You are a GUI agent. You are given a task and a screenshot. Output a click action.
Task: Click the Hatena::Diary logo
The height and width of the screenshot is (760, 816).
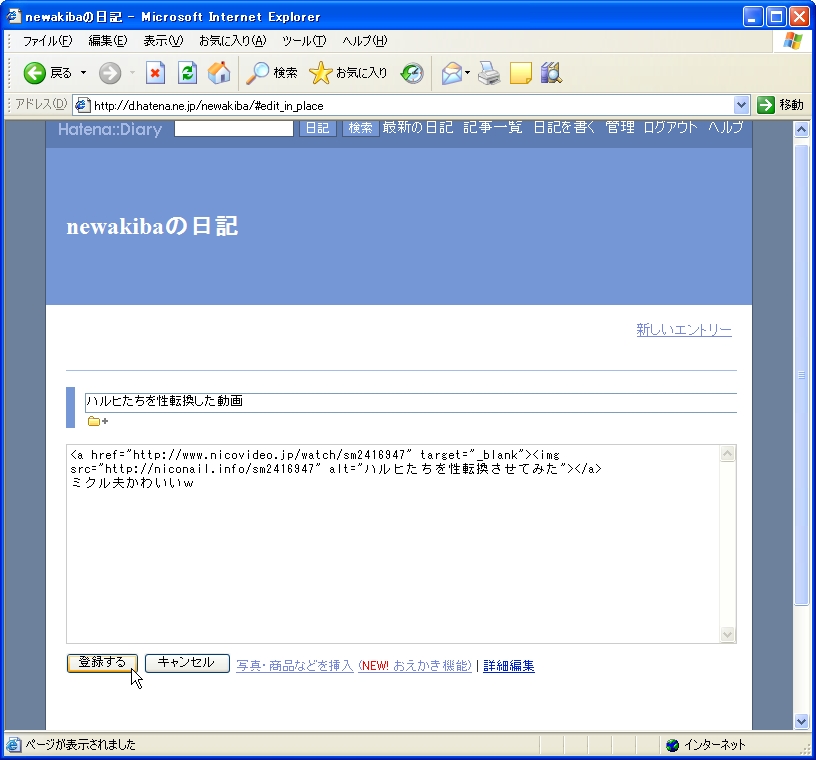point(110,129)
